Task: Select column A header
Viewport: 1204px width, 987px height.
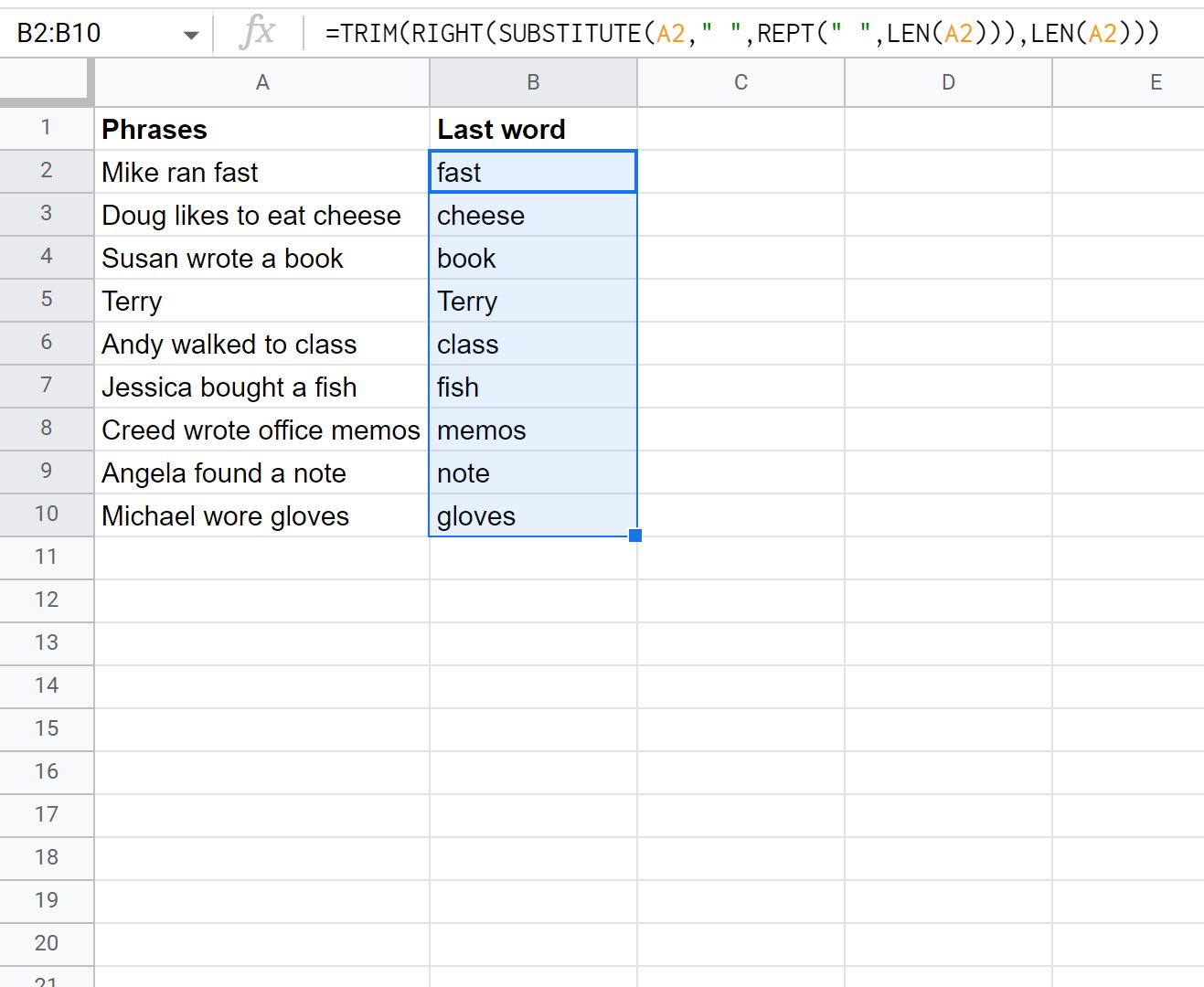Action: (x=262, y=82)
